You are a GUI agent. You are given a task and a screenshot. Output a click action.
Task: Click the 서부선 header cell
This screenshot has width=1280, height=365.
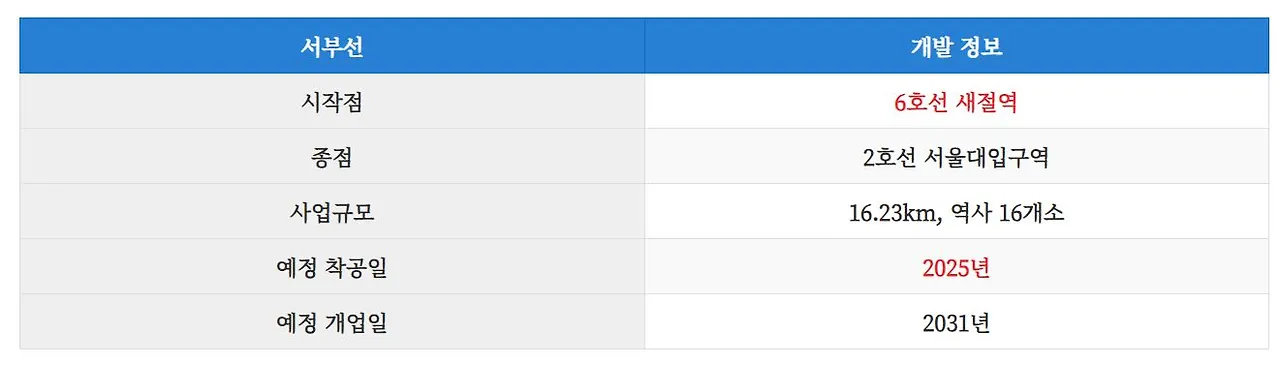331,46
